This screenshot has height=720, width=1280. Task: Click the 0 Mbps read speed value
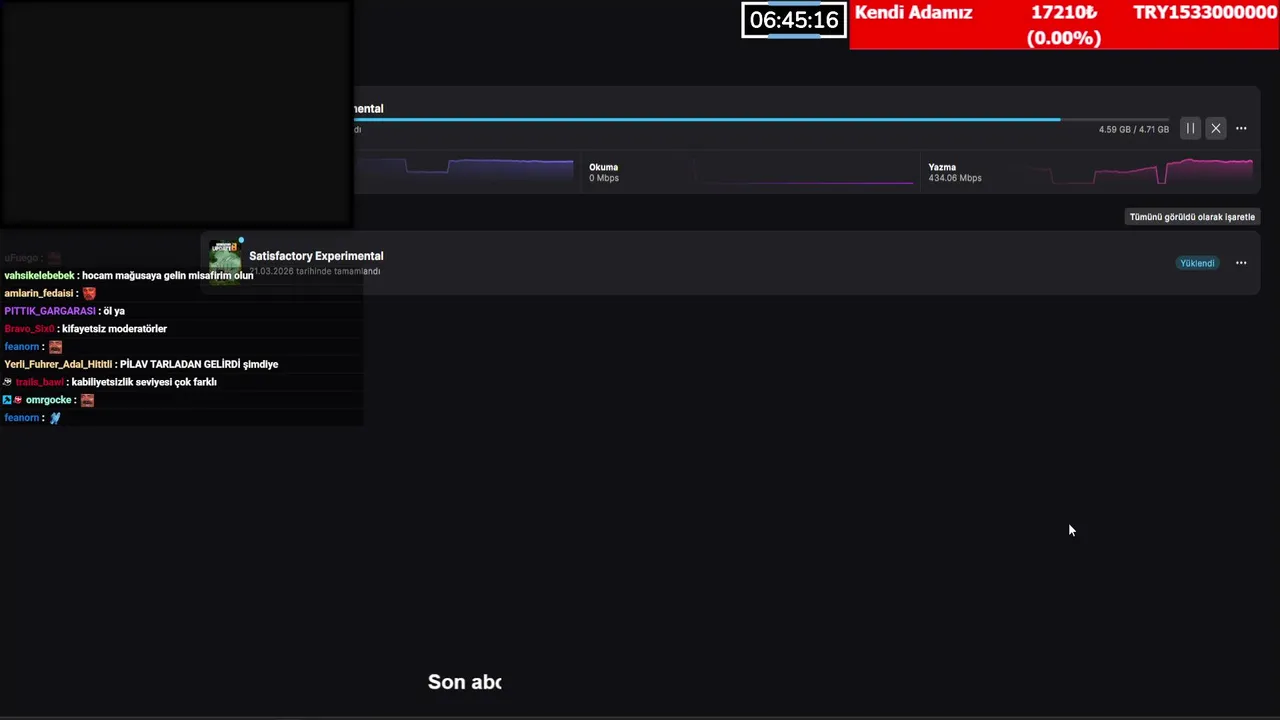coord(604,178)
